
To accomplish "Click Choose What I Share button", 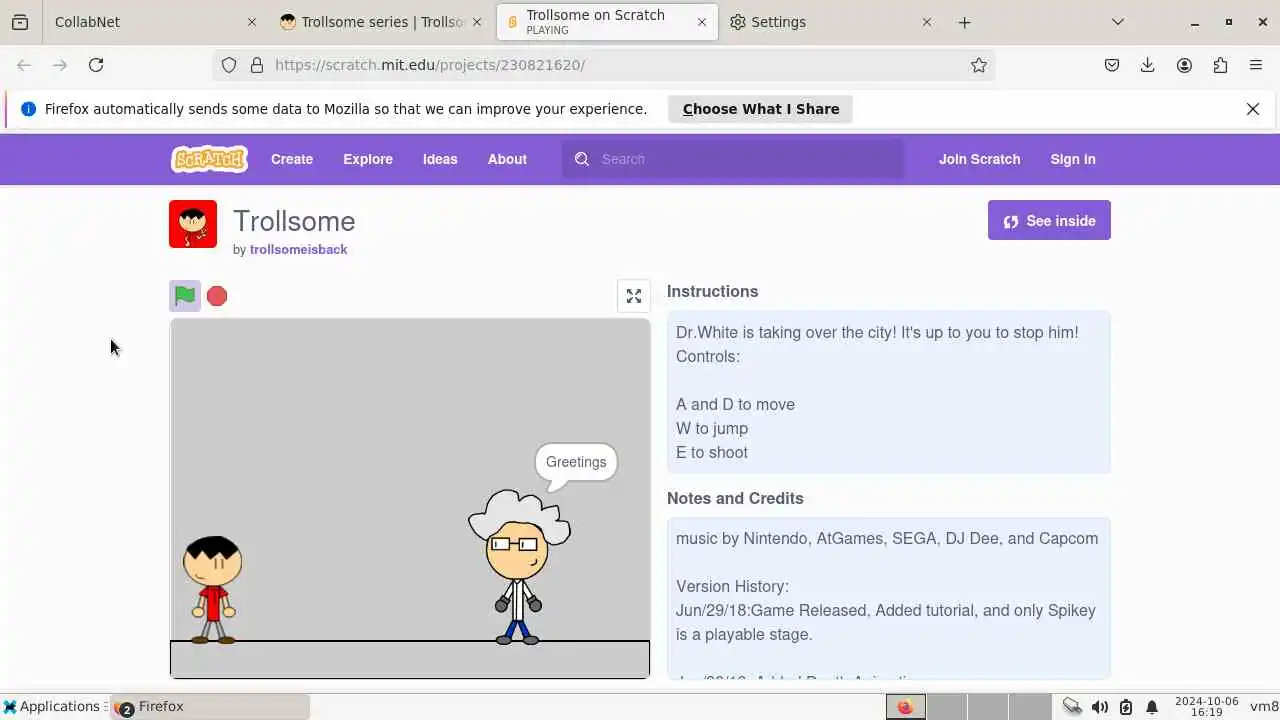I will 760,109.
